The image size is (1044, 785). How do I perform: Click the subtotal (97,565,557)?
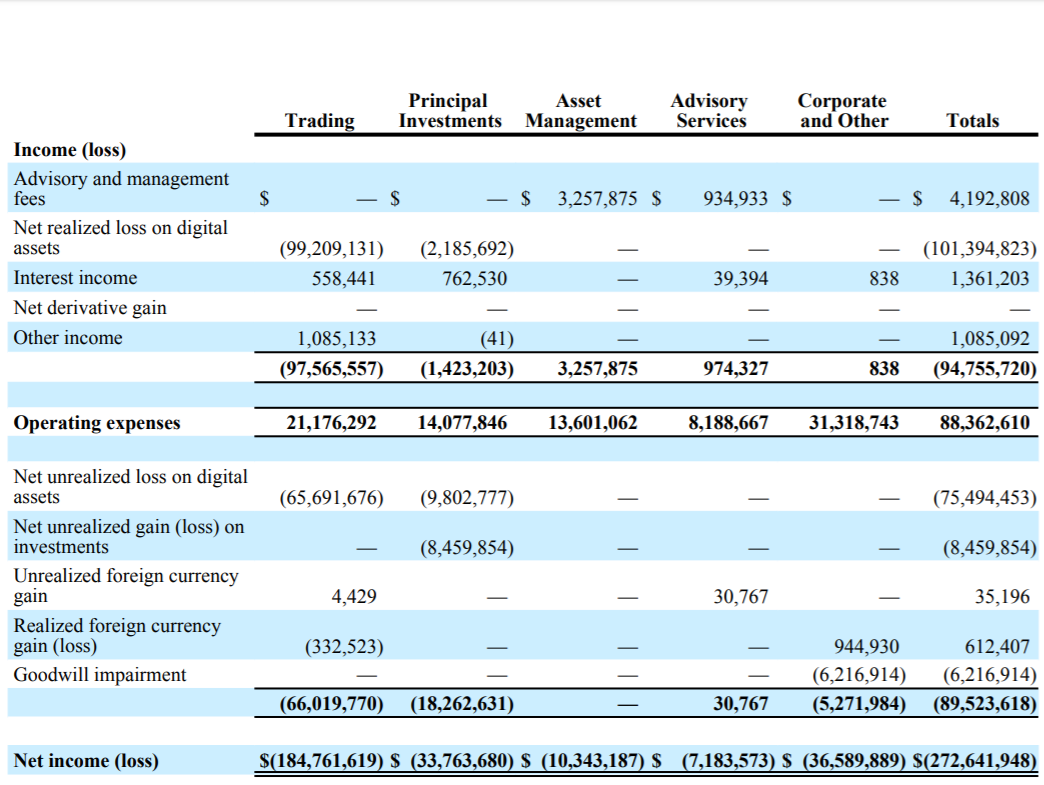coord(332,369)
